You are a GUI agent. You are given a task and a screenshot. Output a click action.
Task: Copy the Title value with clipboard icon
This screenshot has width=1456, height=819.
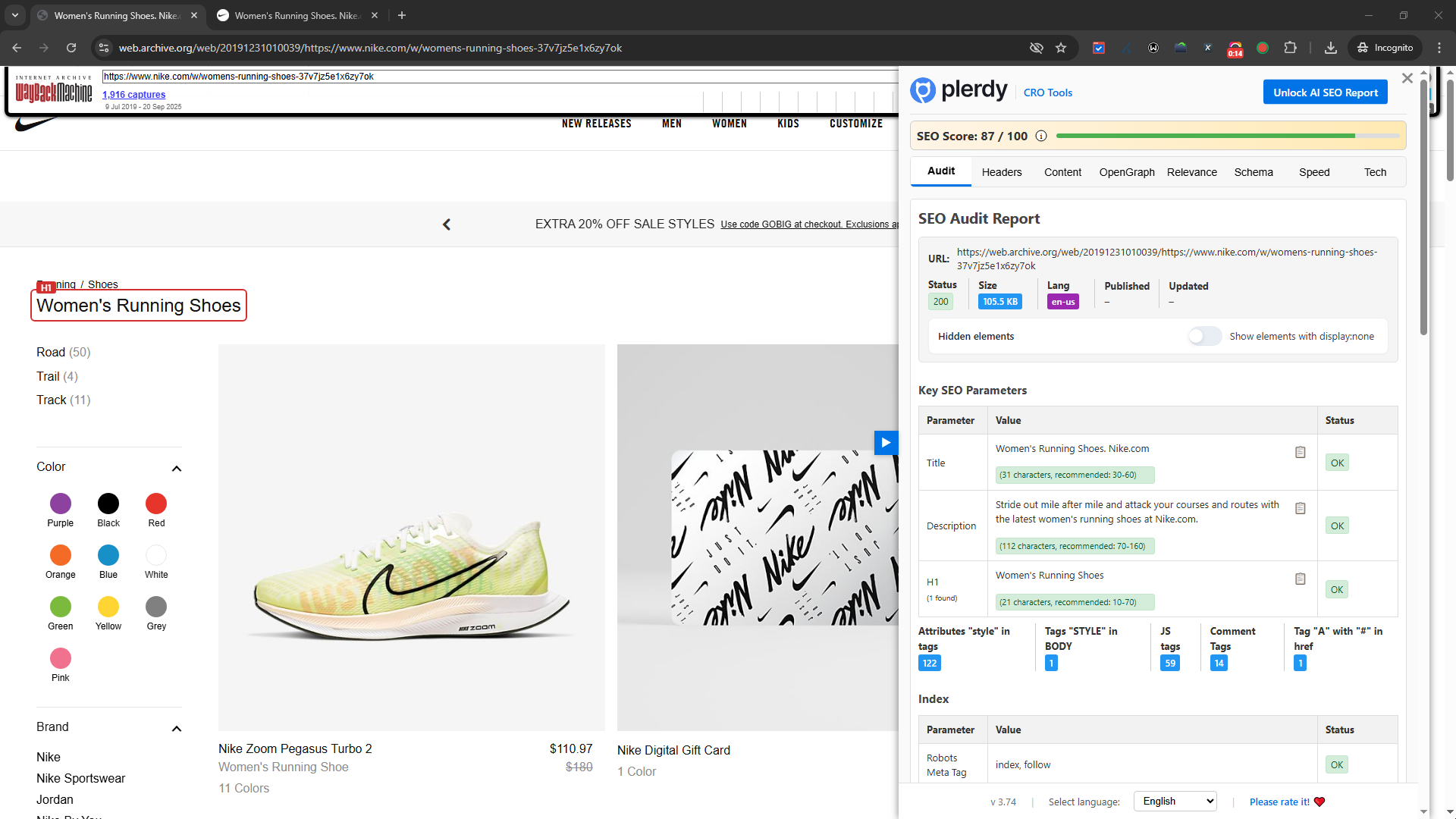pyautogui.click(x=1300, y=452)
